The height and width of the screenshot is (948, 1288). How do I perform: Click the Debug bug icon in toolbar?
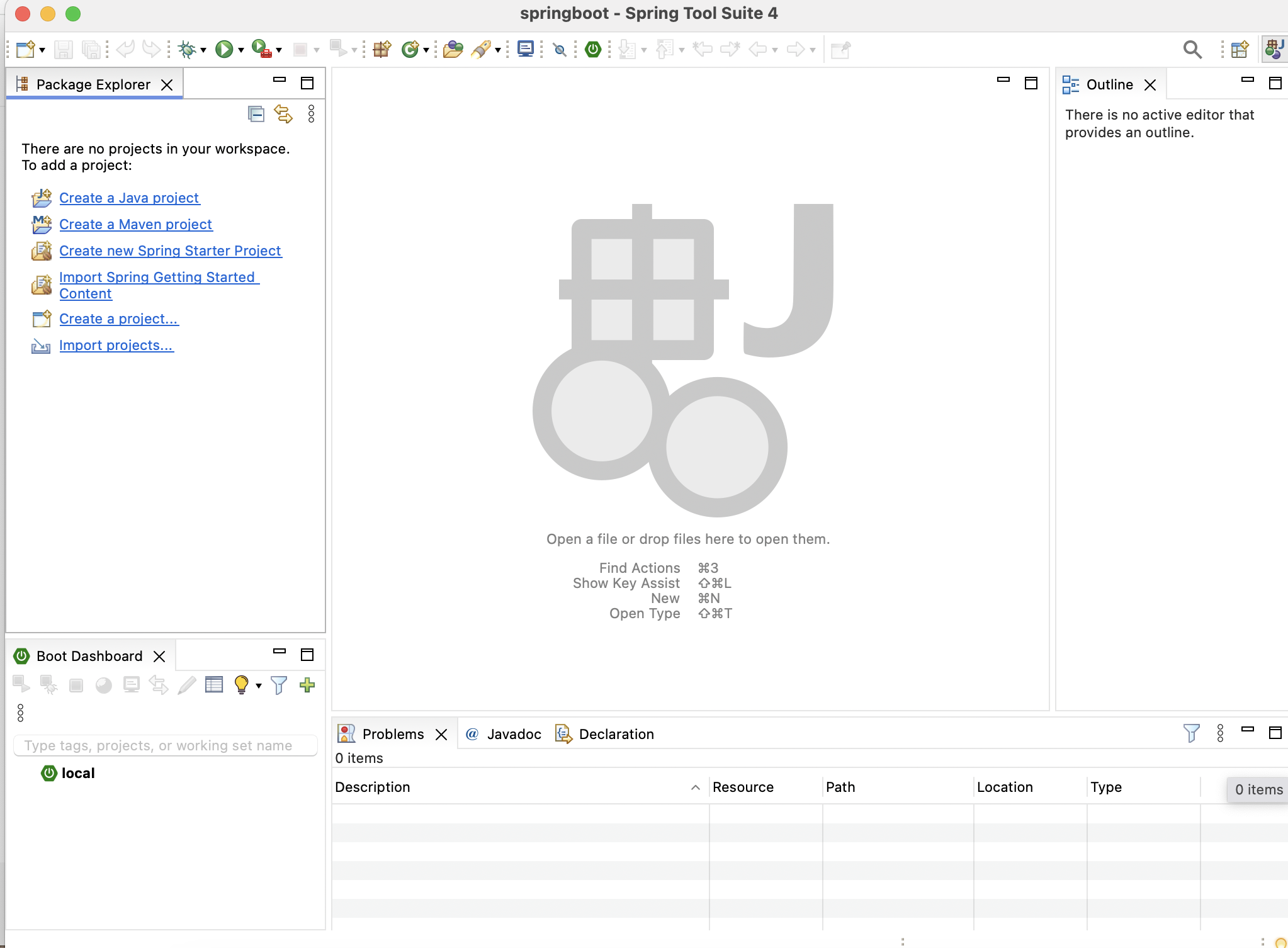point(187,49)
